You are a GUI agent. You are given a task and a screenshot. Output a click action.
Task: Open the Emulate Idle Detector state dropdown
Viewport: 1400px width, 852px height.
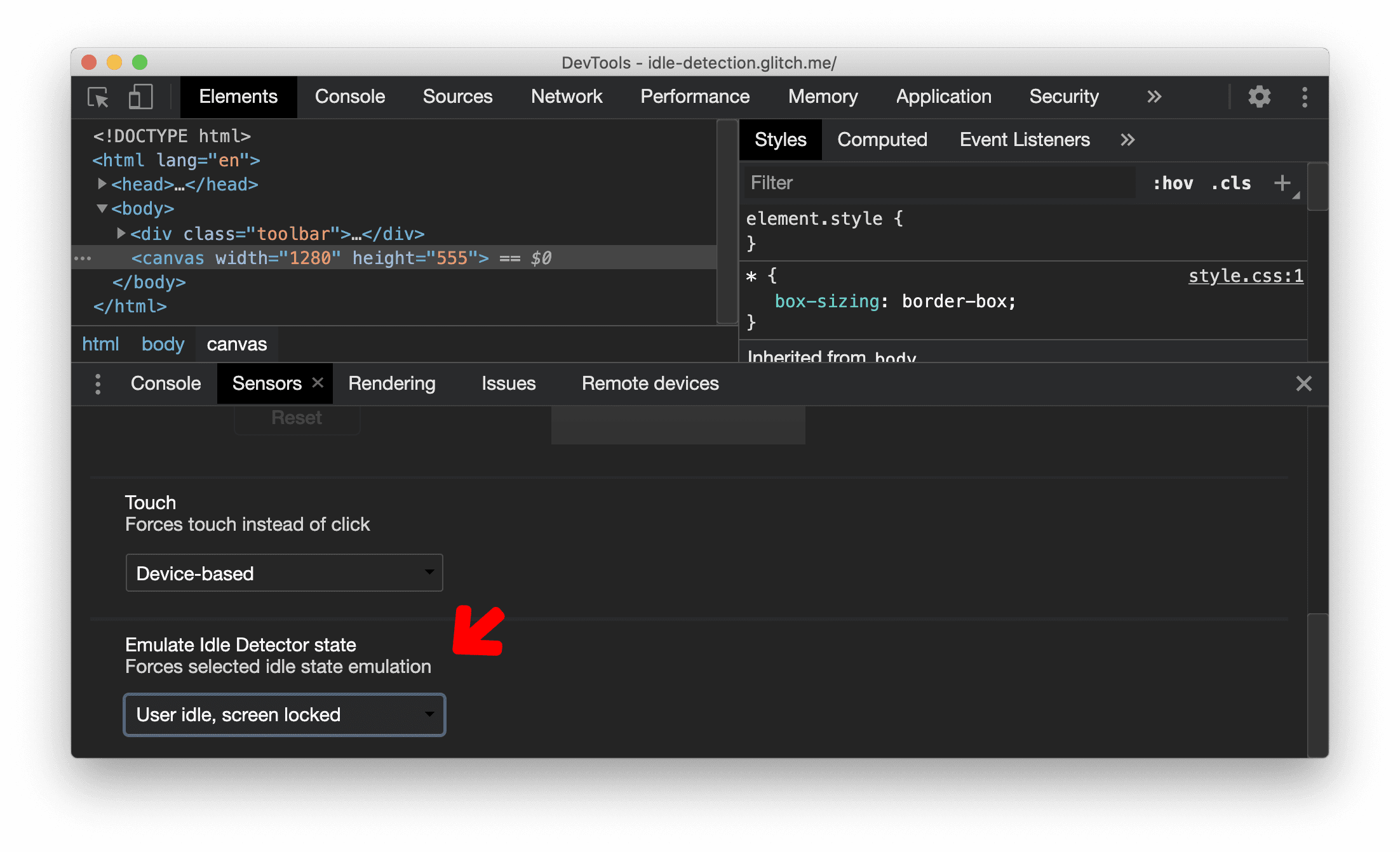tap(284, 714)
